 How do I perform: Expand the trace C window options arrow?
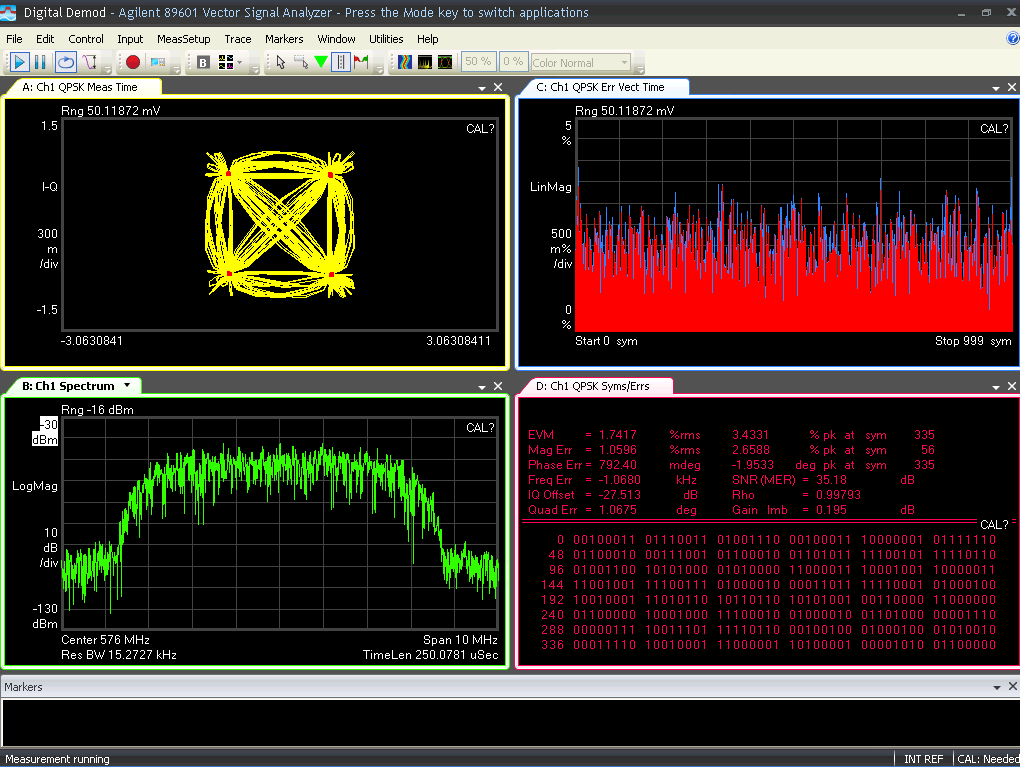(996, 88)
